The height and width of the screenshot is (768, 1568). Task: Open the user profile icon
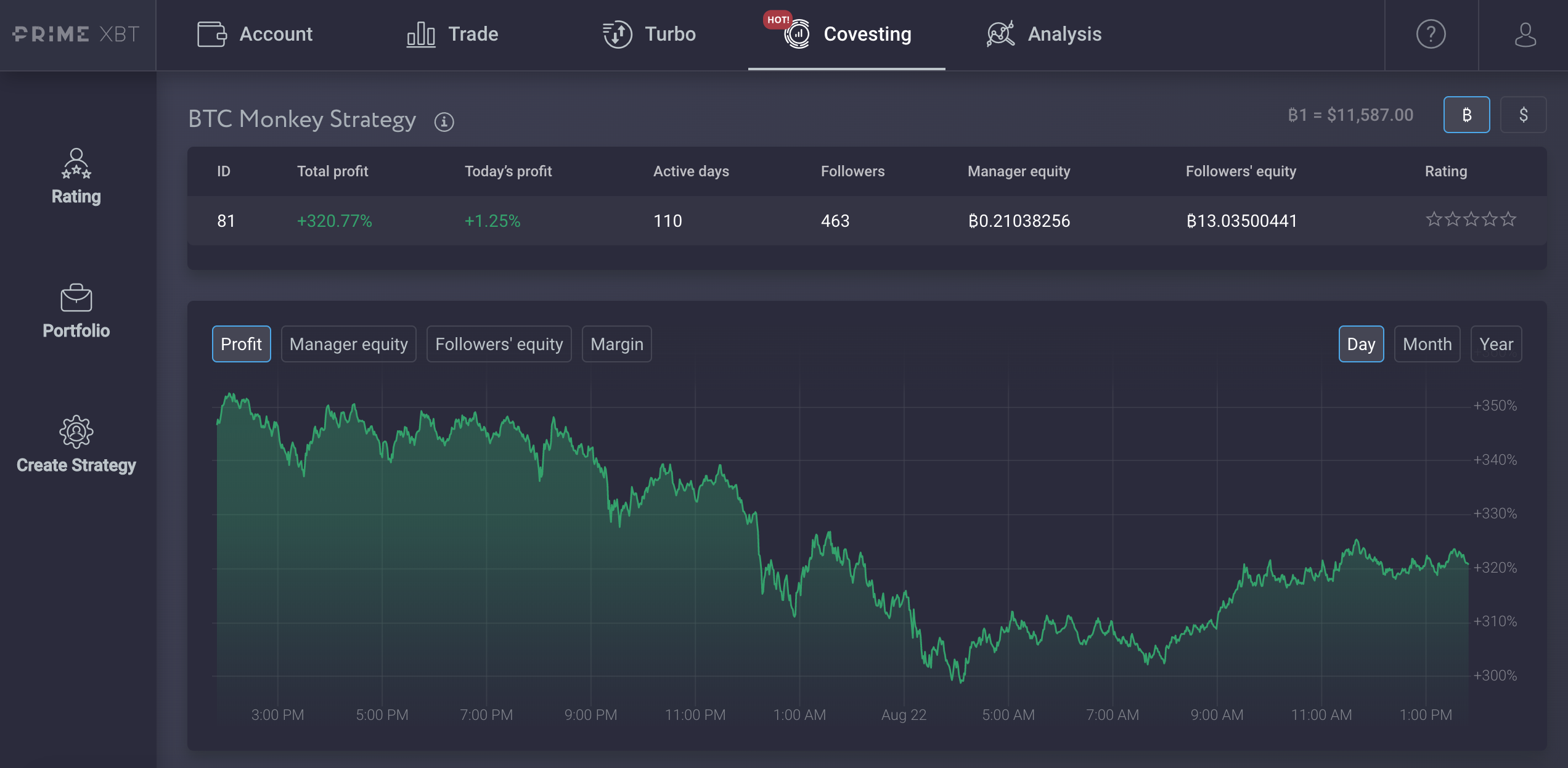(1525, 34)
